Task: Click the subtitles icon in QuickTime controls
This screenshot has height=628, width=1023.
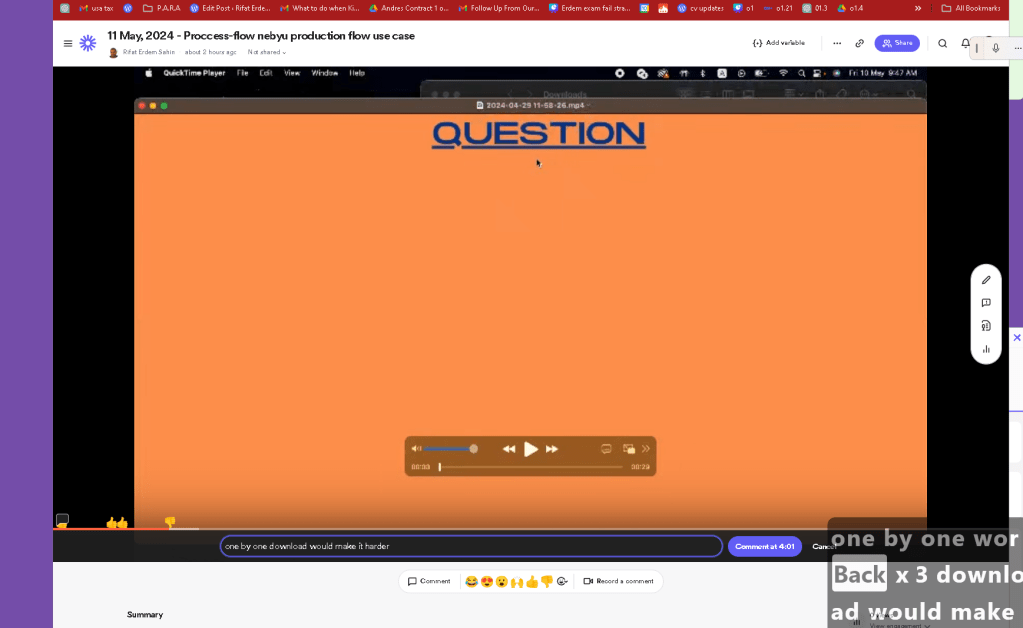Action: tap(606, 449)
